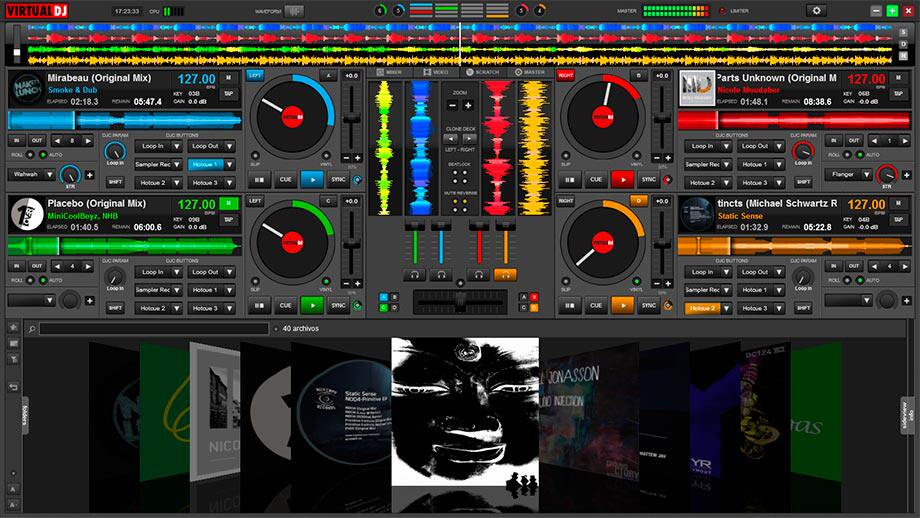Expand the Sampler Rec dropdown on Placebo deck

click(177, 290)
